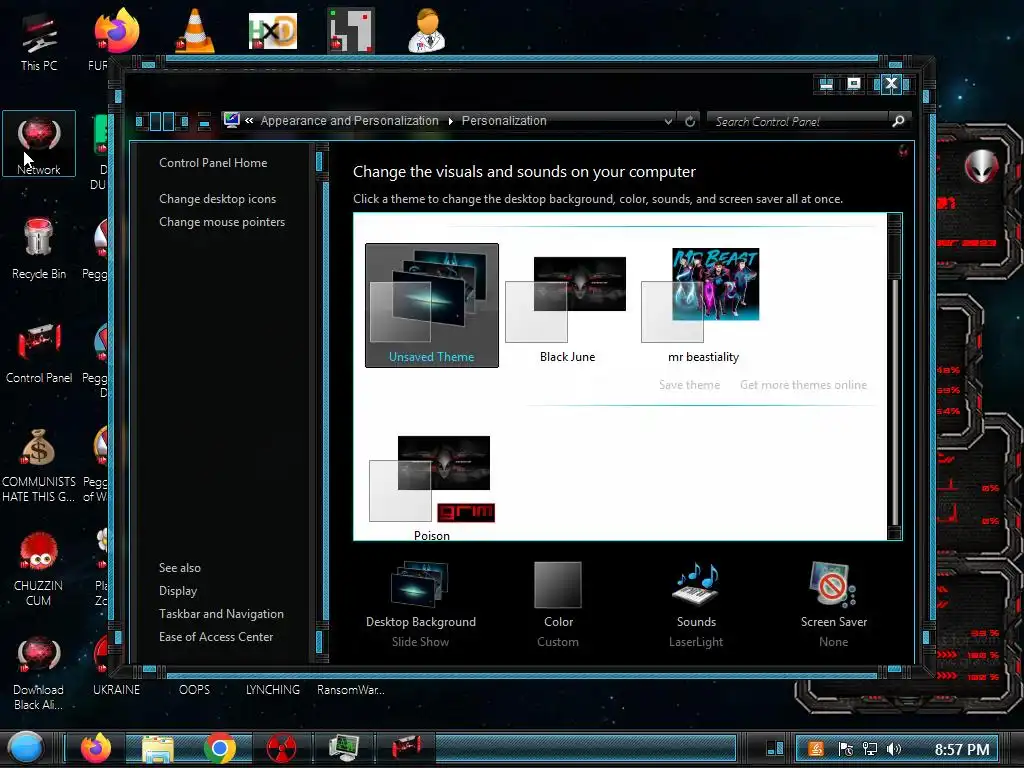Open the doctor figure desktop icon
Image resolution: width=1024 pixels, height=768 pixels.
[426, 30]
